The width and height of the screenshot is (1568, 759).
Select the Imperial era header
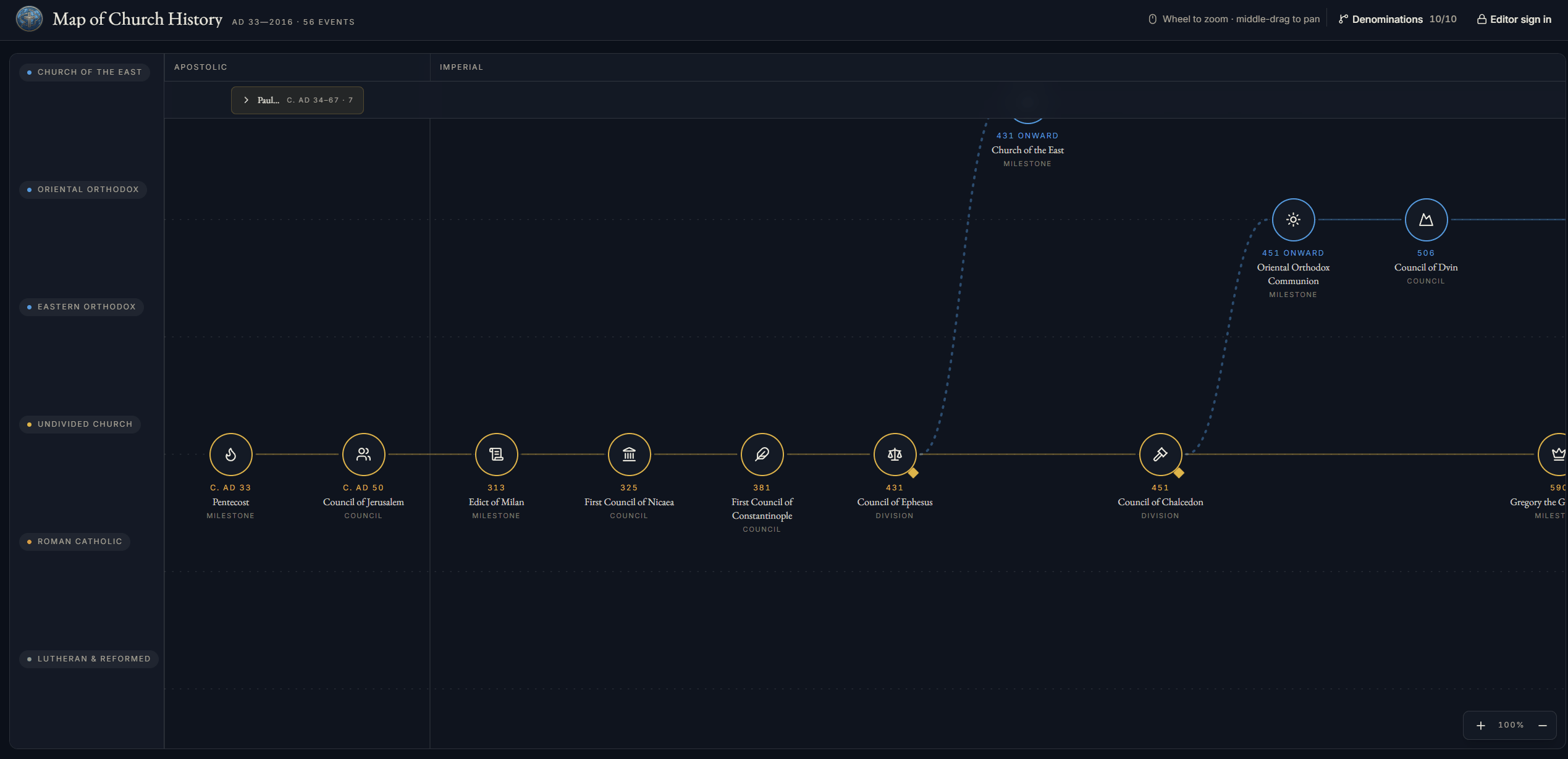coord(461,67)
